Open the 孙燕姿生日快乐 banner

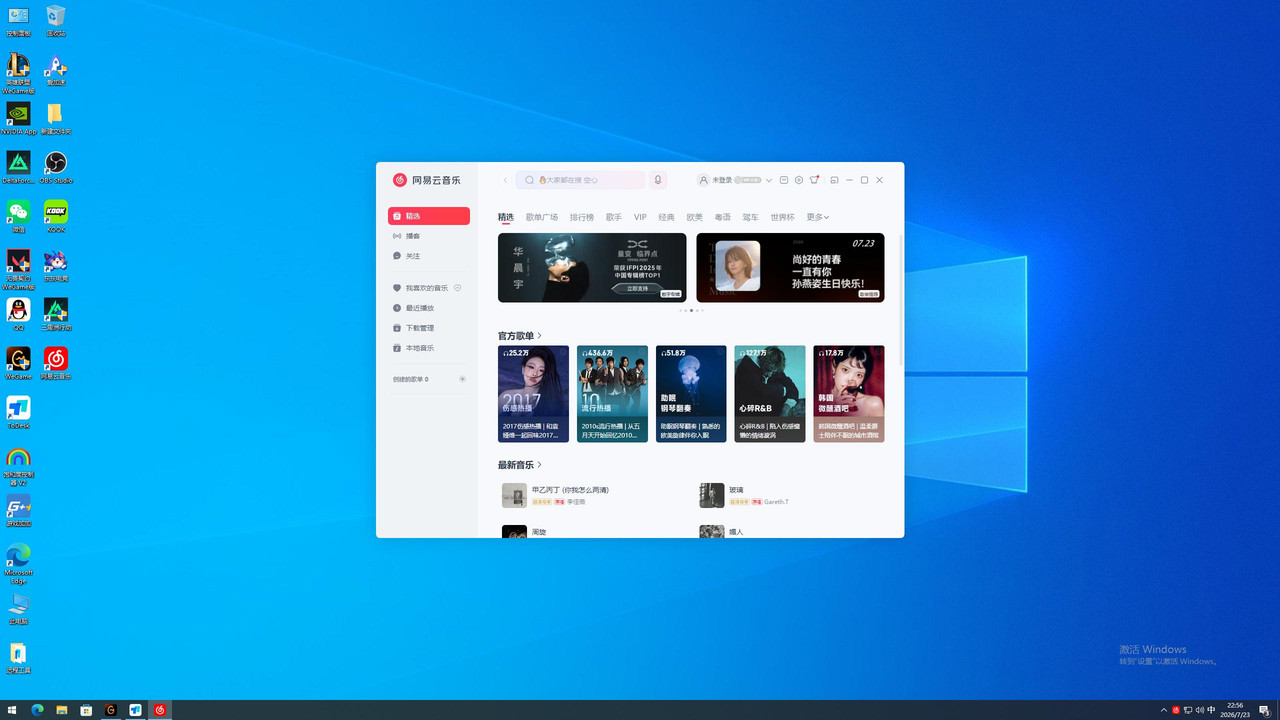[790, 267]
